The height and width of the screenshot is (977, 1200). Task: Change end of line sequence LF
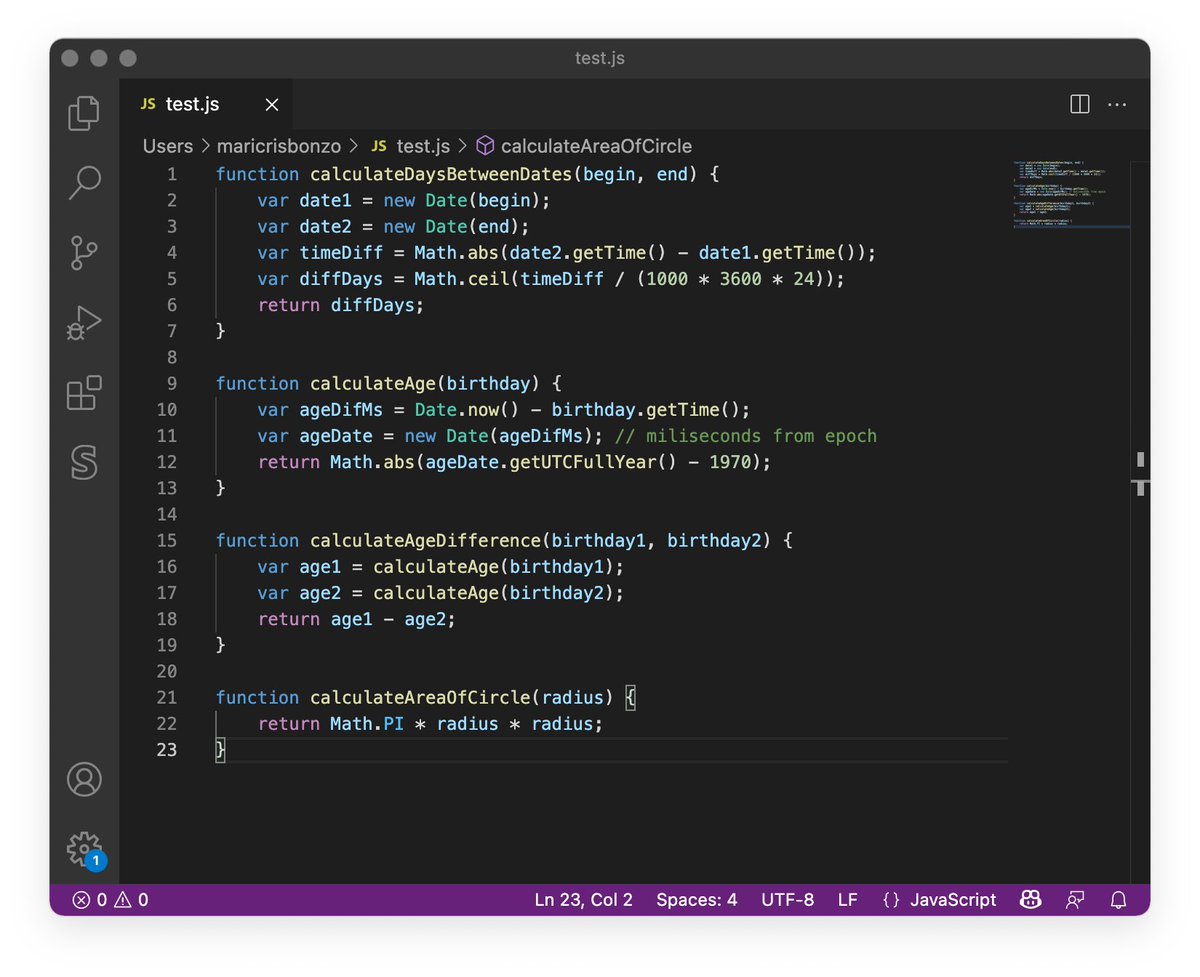[848, 900]
